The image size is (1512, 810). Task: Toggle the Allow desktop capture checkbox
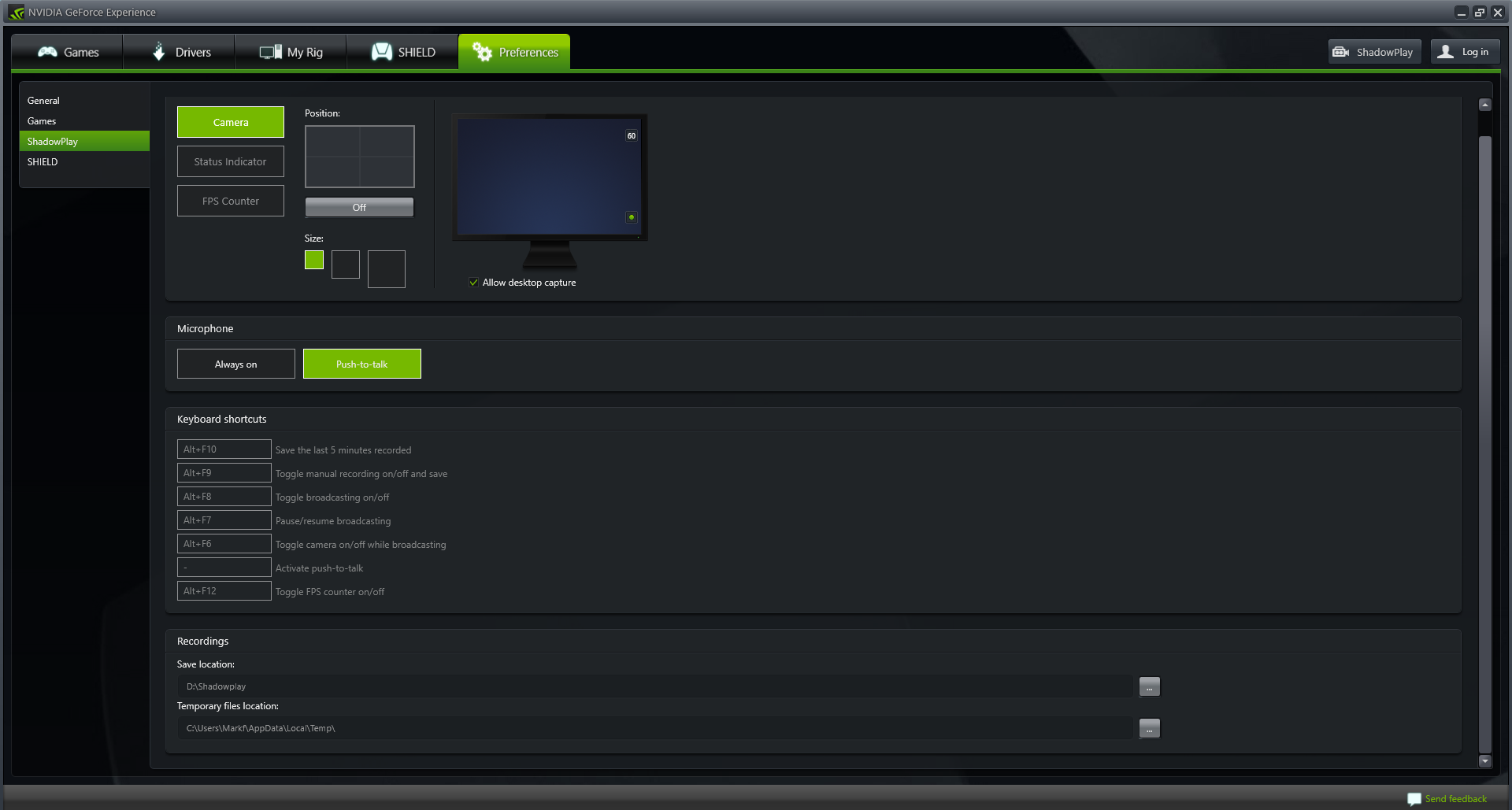click(473, 283)
